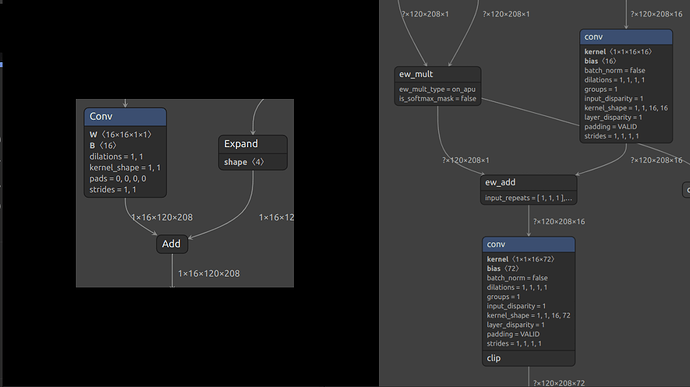Click strides = 1, 1 in the Conv node

113,190
